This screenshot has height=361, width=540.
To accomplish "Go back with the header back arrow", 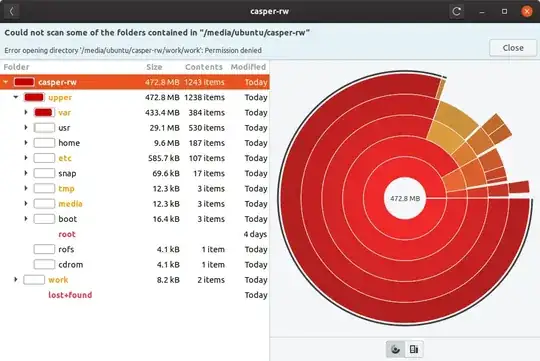I will [x=11, y=11].
